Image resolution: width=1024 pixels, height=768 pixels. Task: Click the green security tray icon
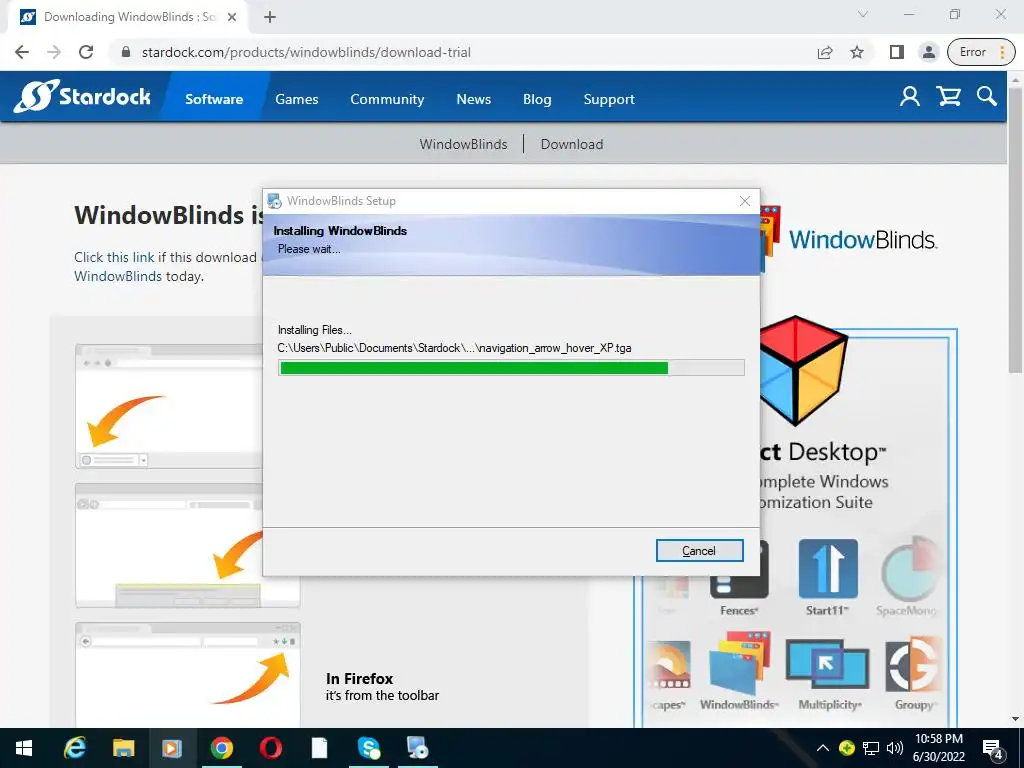point(847,748)
